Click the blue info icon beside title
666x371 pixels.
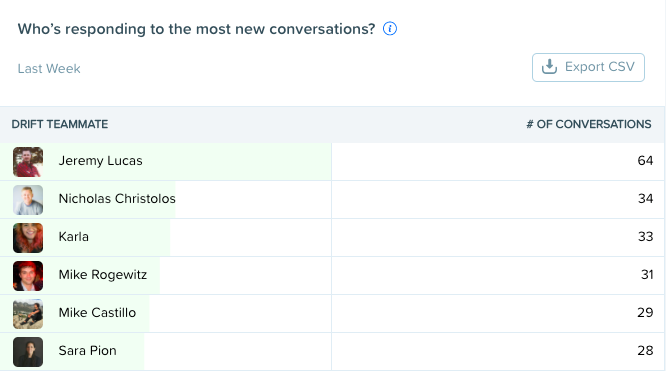point(390,29)
